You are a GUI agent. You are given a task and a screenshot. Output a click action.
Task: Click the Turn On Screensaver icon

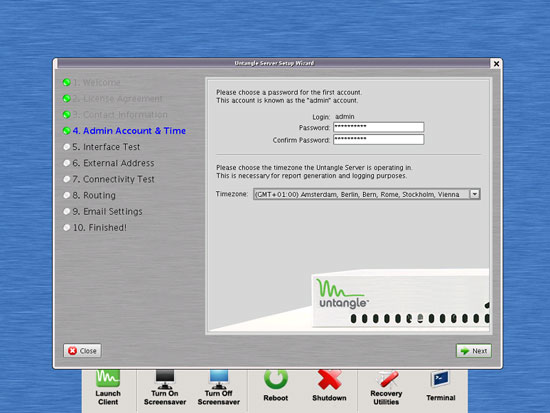click(x=165, y=379)
